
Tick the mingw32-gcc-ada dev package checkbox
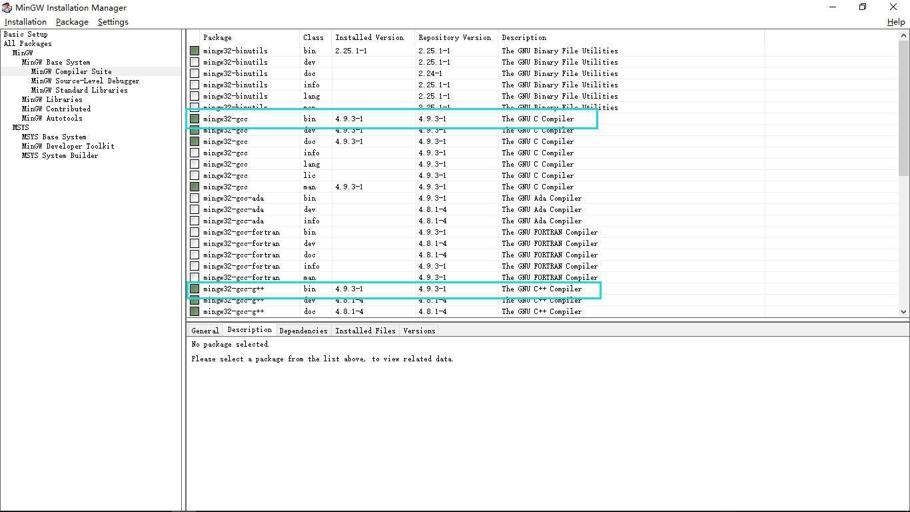point(194,209)
